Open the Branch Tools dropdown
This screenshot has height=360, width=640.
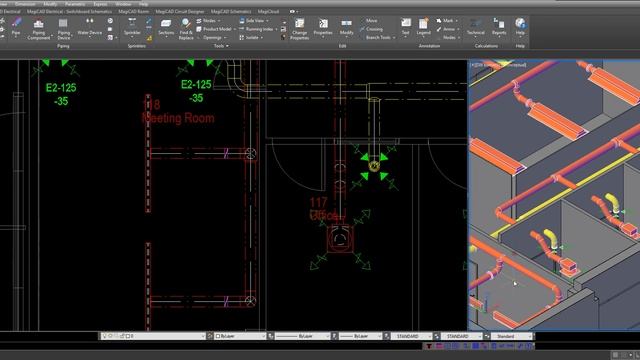tap(379, 38)
